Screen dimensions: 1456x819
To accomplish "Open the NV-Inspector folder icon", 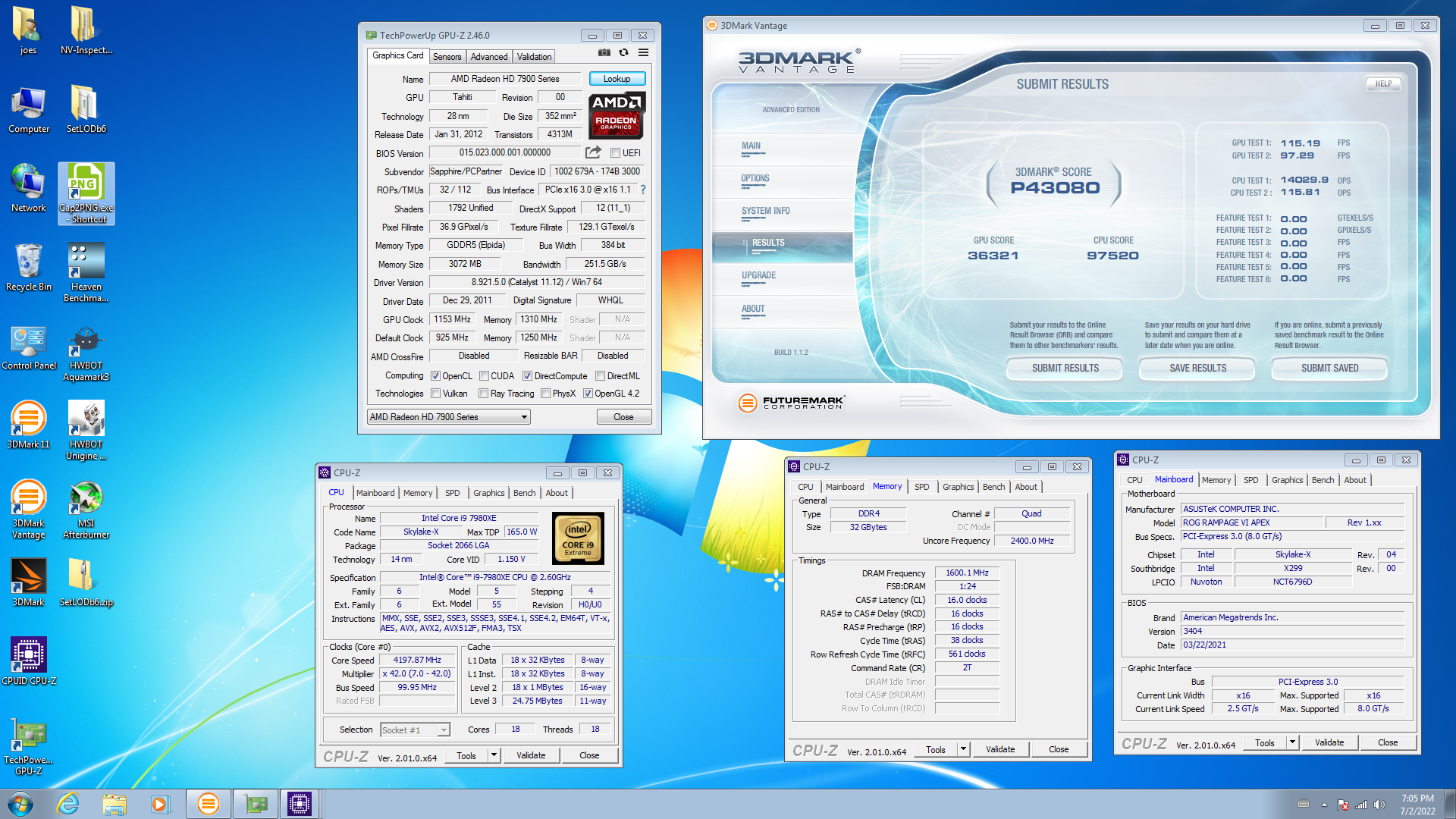I will [86, 30].
